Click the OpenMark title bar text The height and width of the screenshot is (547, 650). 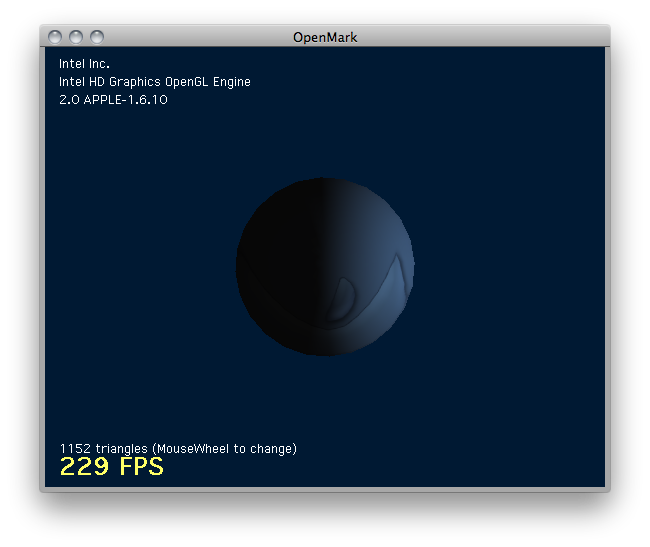pos(325,37)
